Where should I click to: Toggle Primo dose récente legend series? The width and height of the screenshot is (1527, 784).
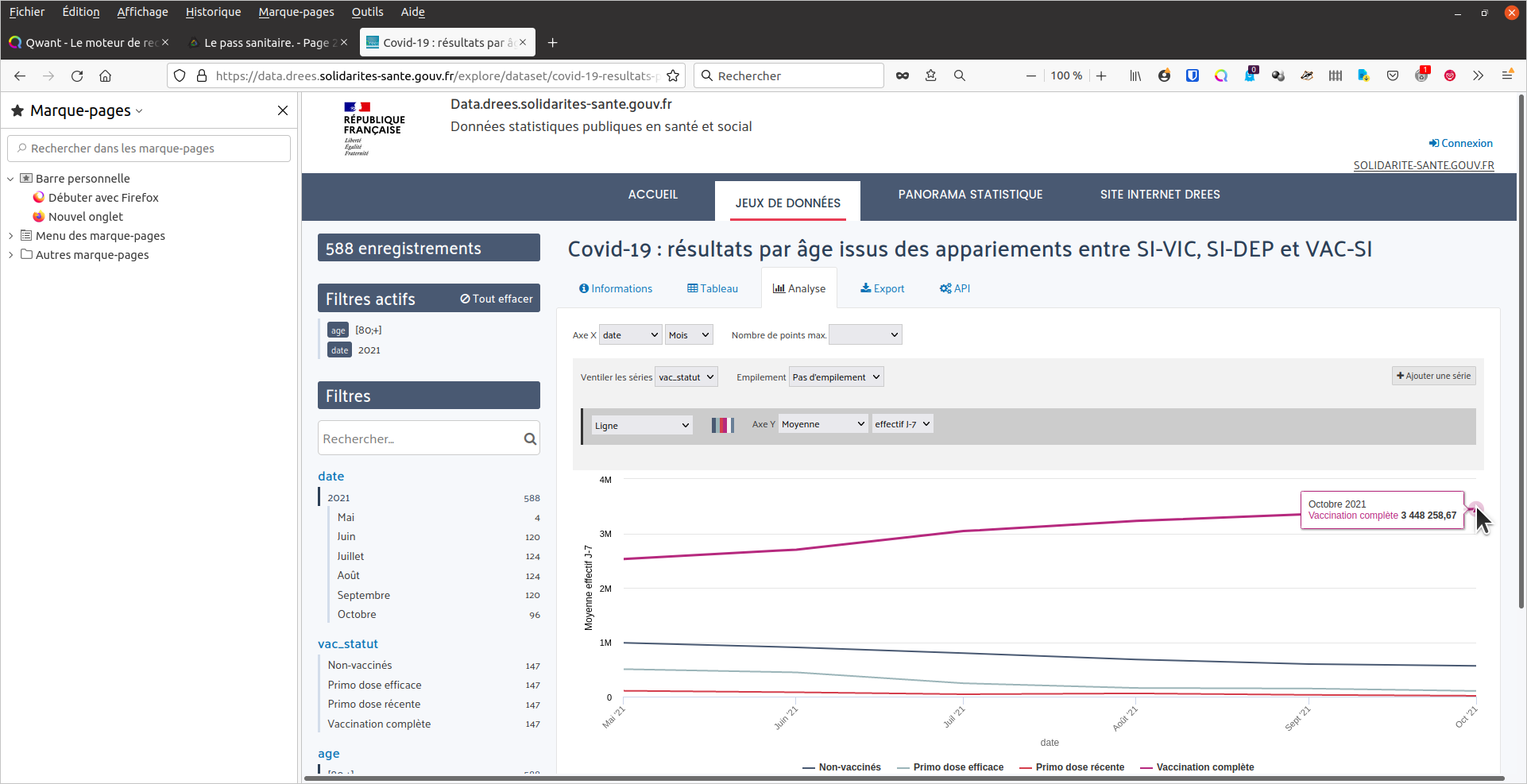pos(1072,767)
